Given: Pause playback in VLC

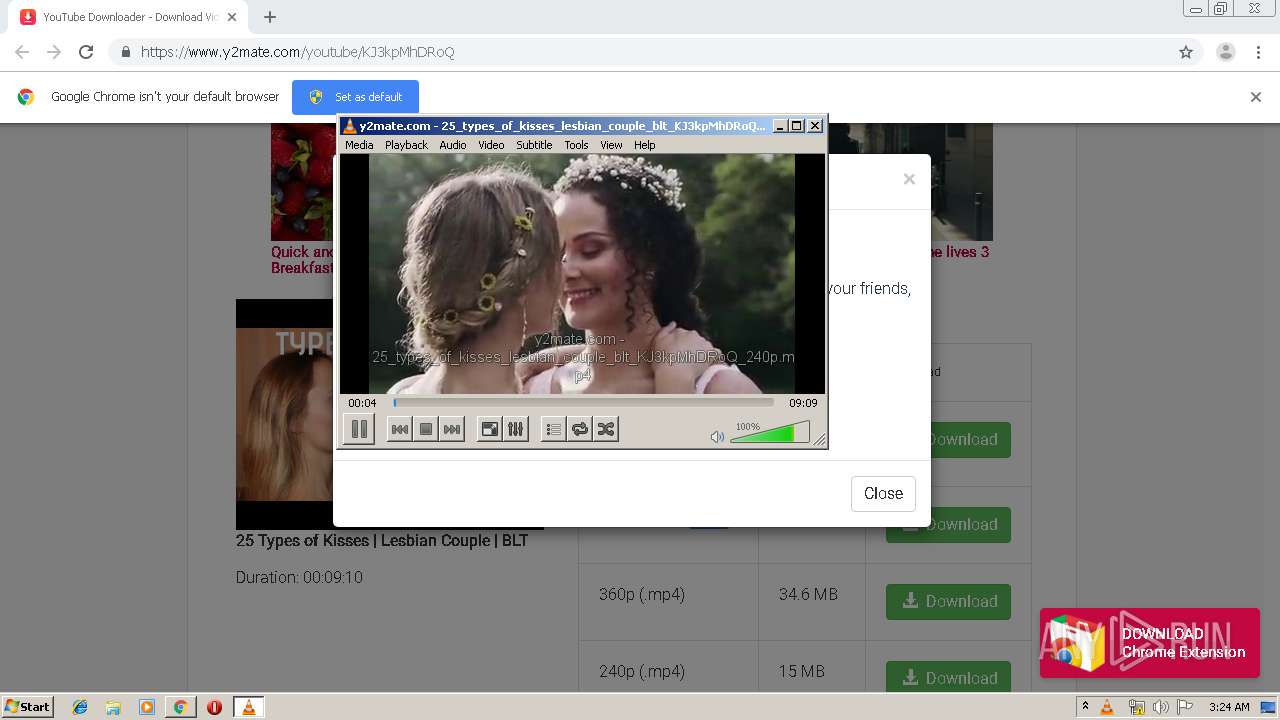Looking at the screenshot, I should (x=359, y=429).
